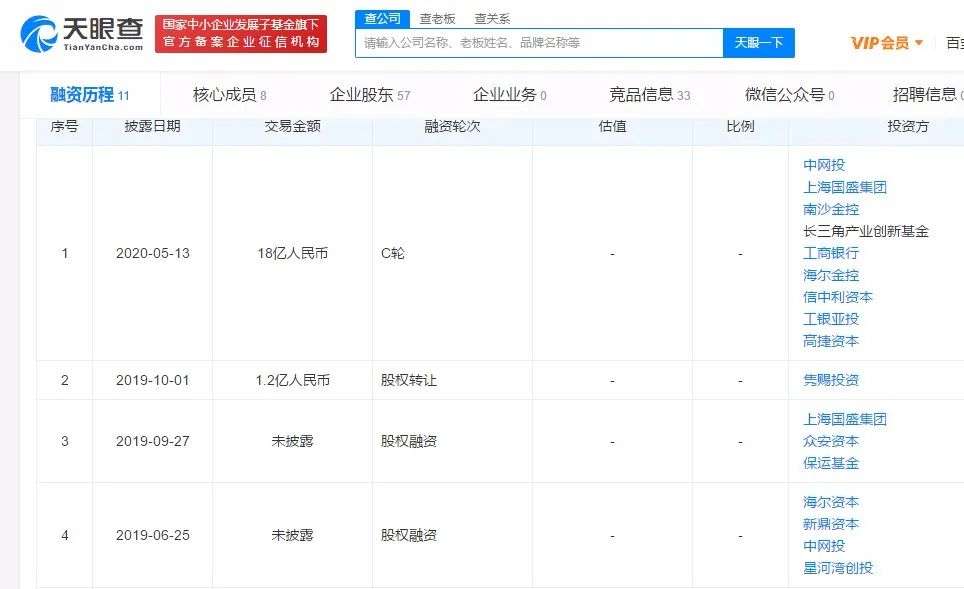
Task: Open the 南沙金控 investor link
Action: [831, 210]
